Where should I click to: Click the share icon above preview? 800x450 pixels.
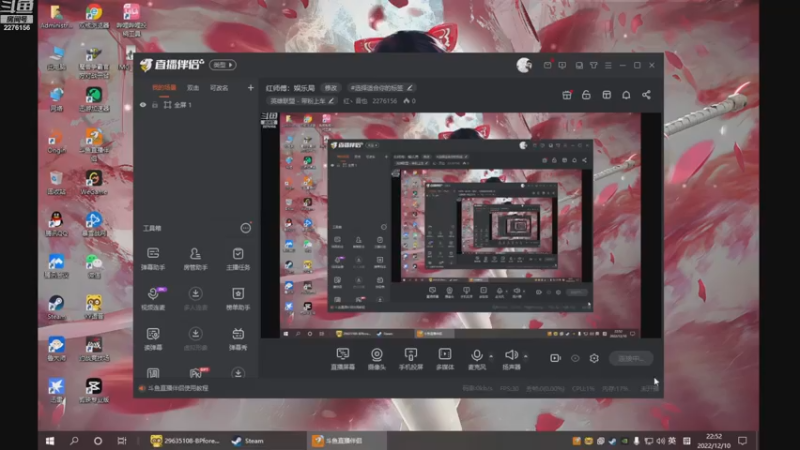(646, 95)
